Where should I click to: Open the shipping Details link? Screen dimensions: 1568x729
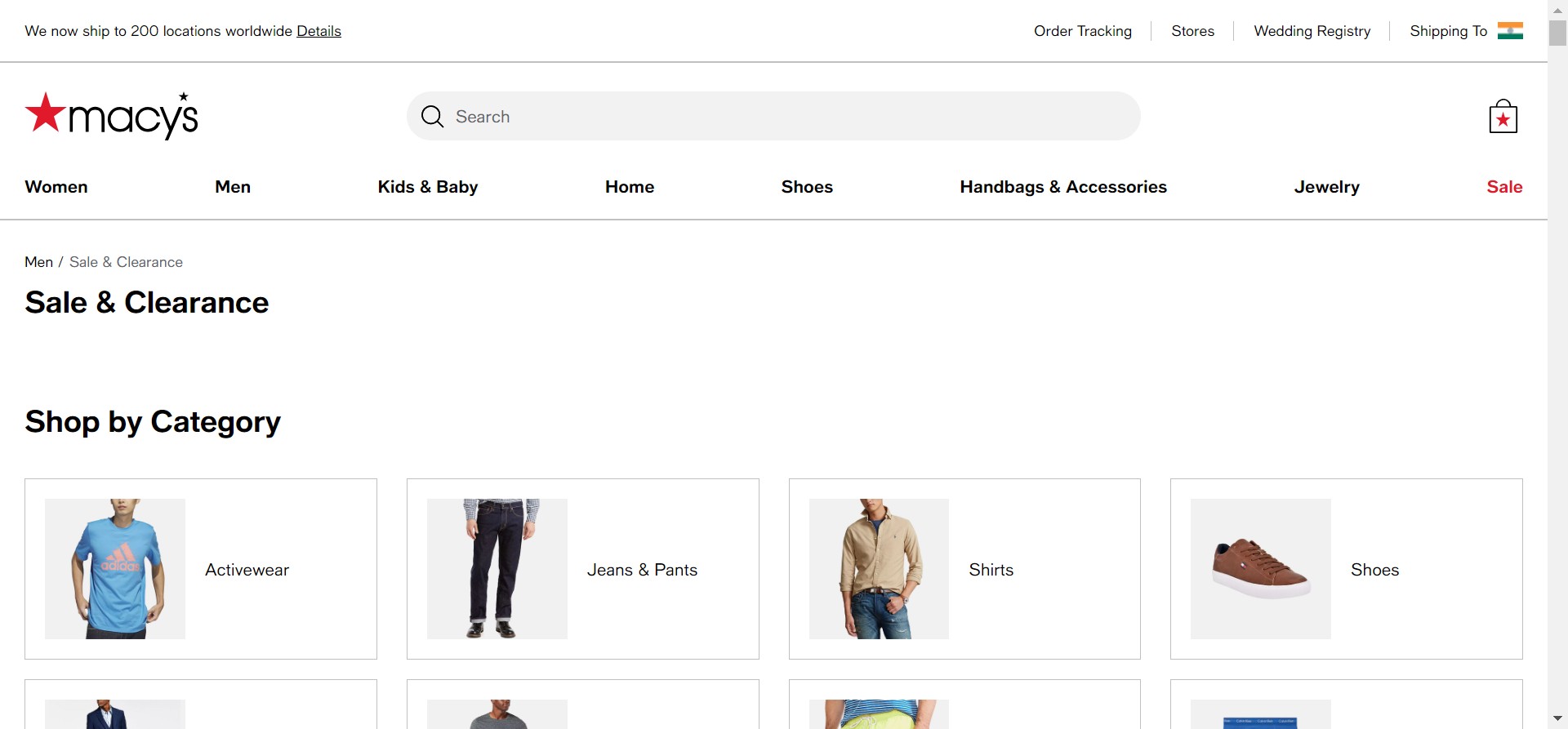coord(318,31)
